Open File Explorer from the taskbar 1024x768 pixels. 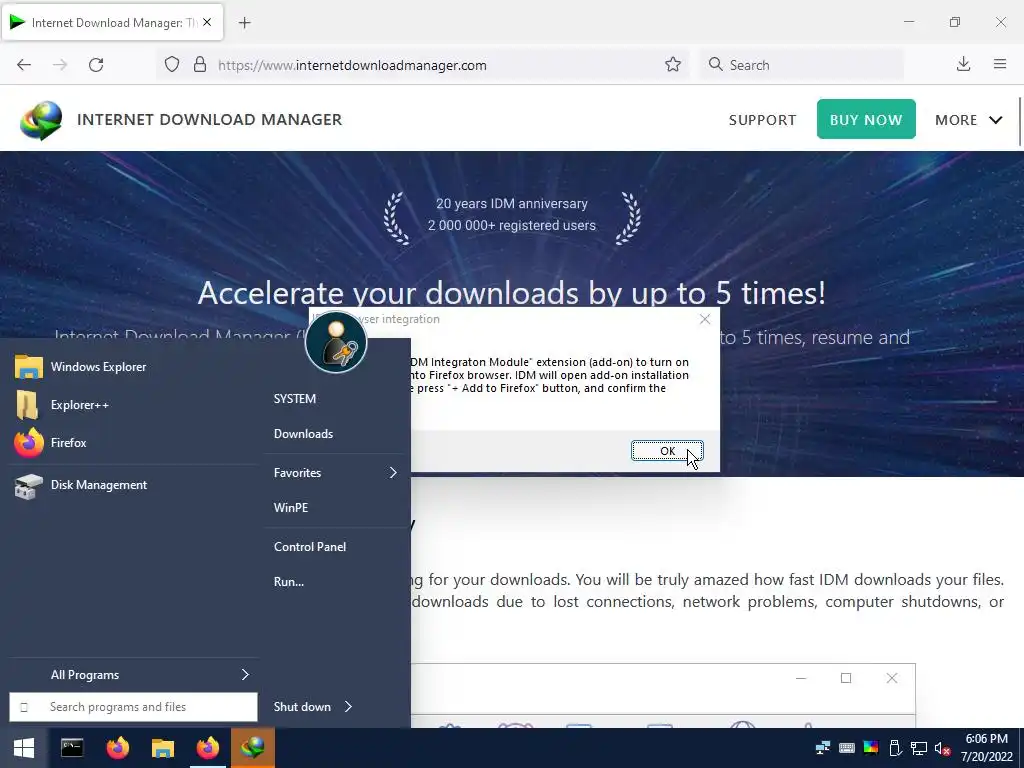163,748
